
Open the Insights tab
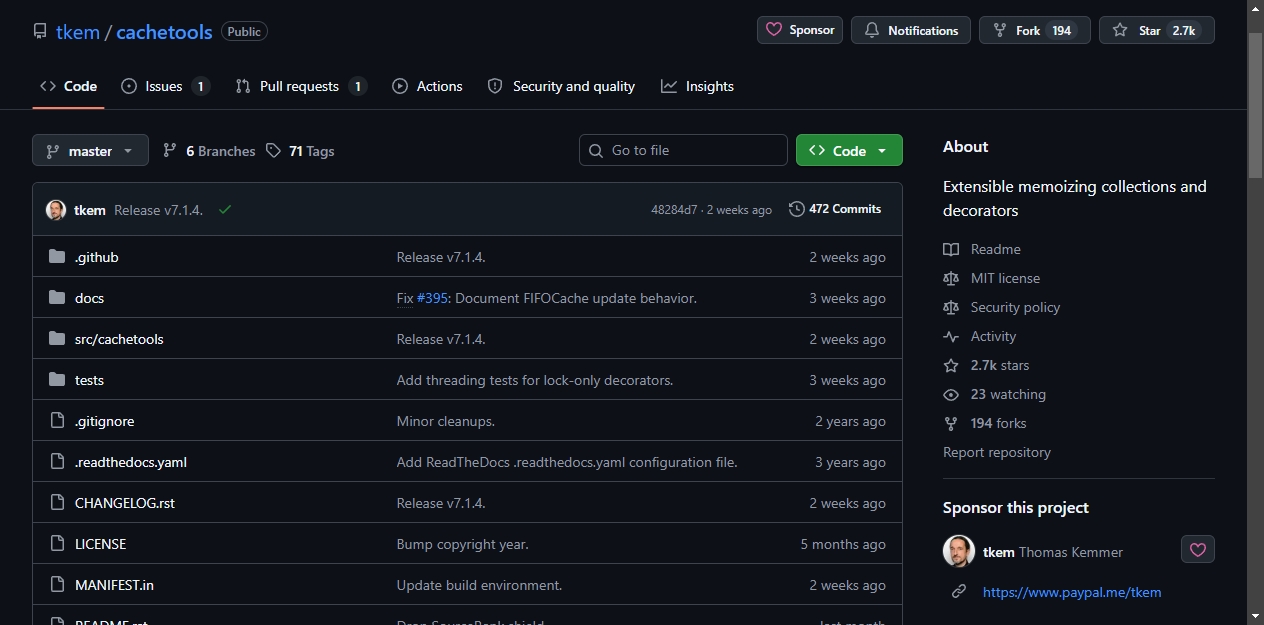pos(698,86)
